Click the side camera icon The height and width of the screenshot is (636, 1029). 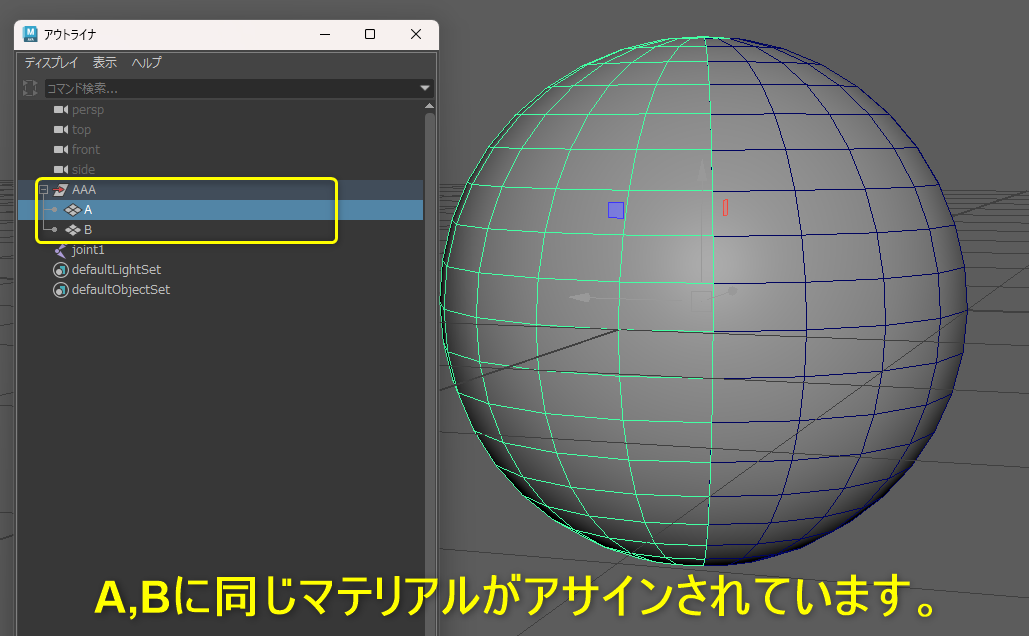pos(60,170)
